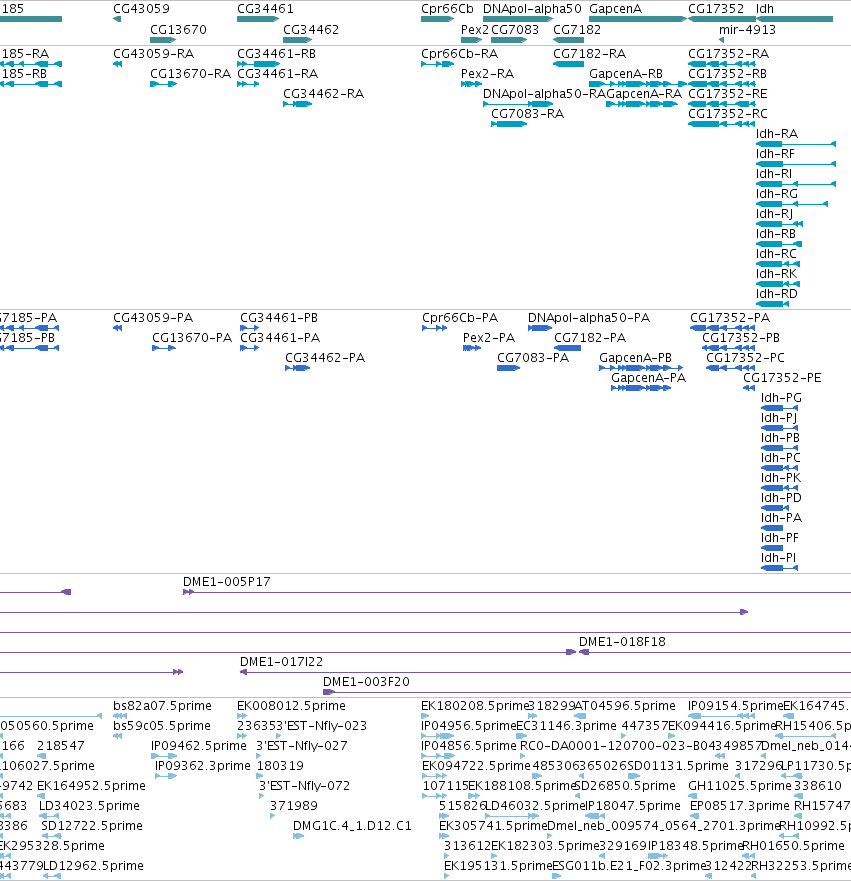Click the gene label CG43059
851x881 pixels.
(x=141, y=9)
